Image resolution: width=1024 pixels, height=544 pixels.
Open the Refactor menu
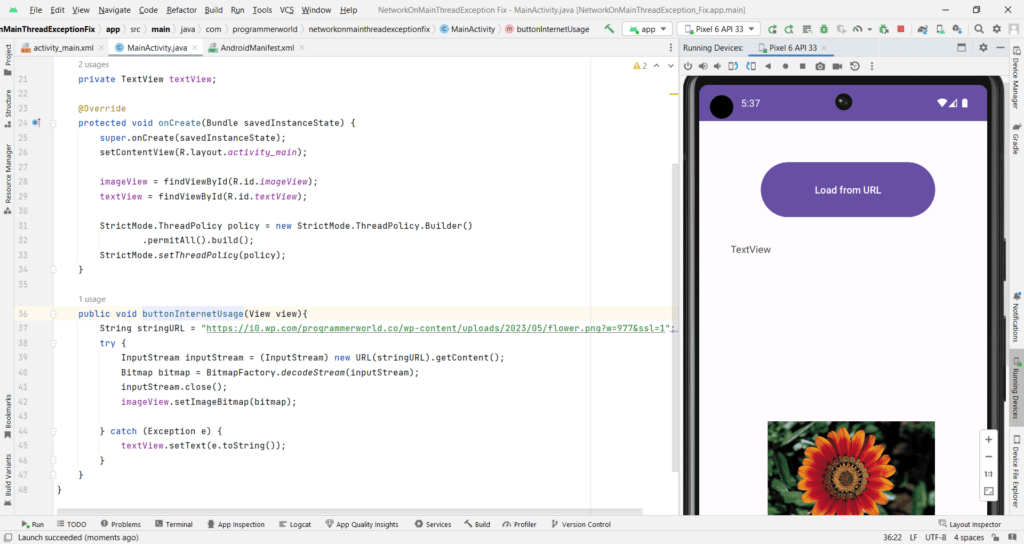coord(182,10)
